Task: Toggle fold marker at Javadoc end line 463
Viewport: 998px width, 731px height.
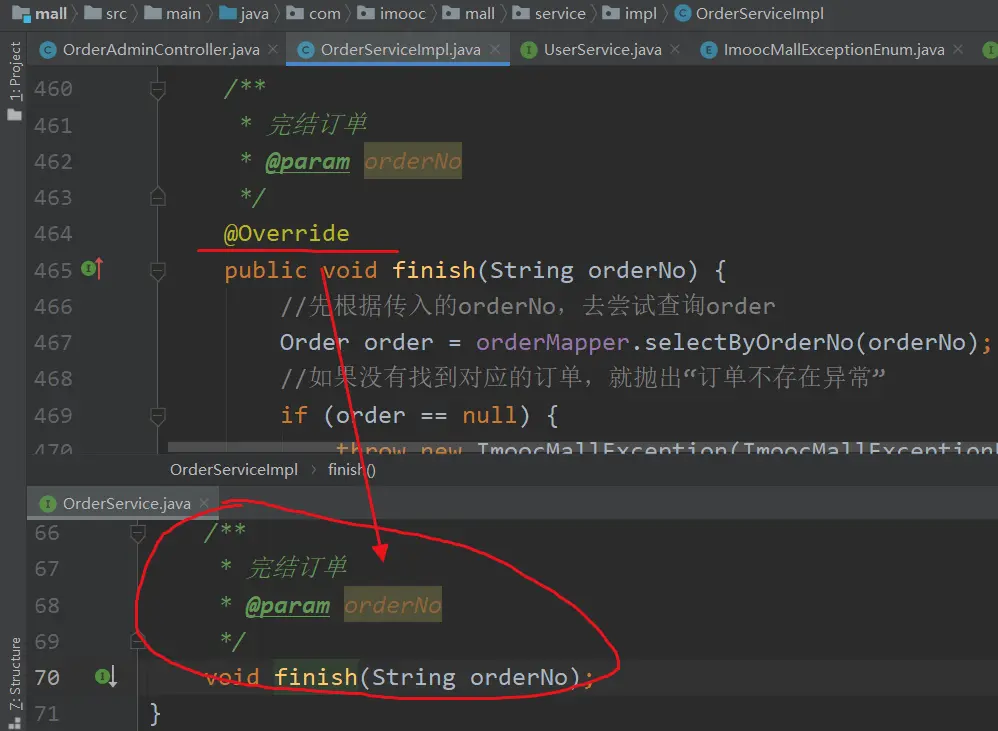Action: 157,197
